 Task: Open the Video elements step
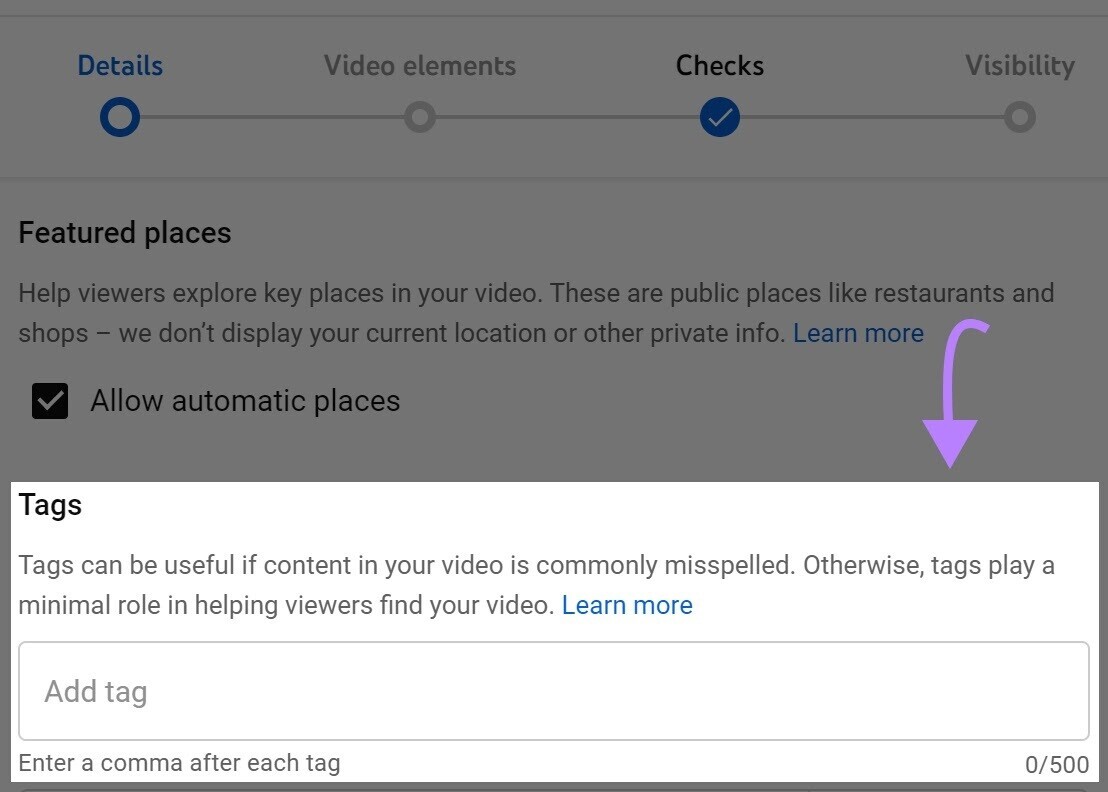pyautogui.click(x=420, y=66)
